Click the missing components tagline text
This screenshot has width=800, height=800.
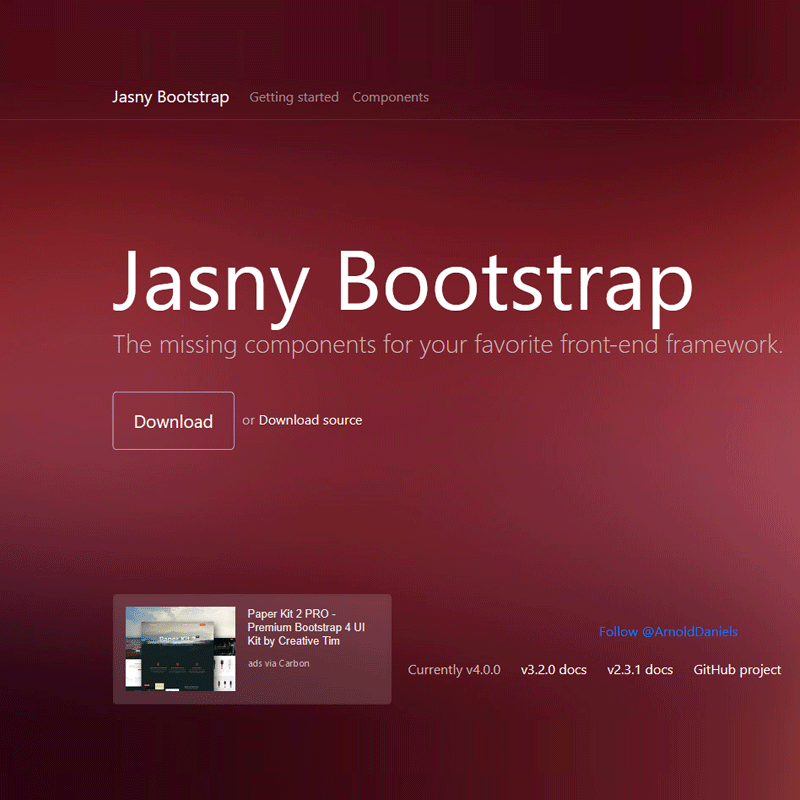[448, 344]
